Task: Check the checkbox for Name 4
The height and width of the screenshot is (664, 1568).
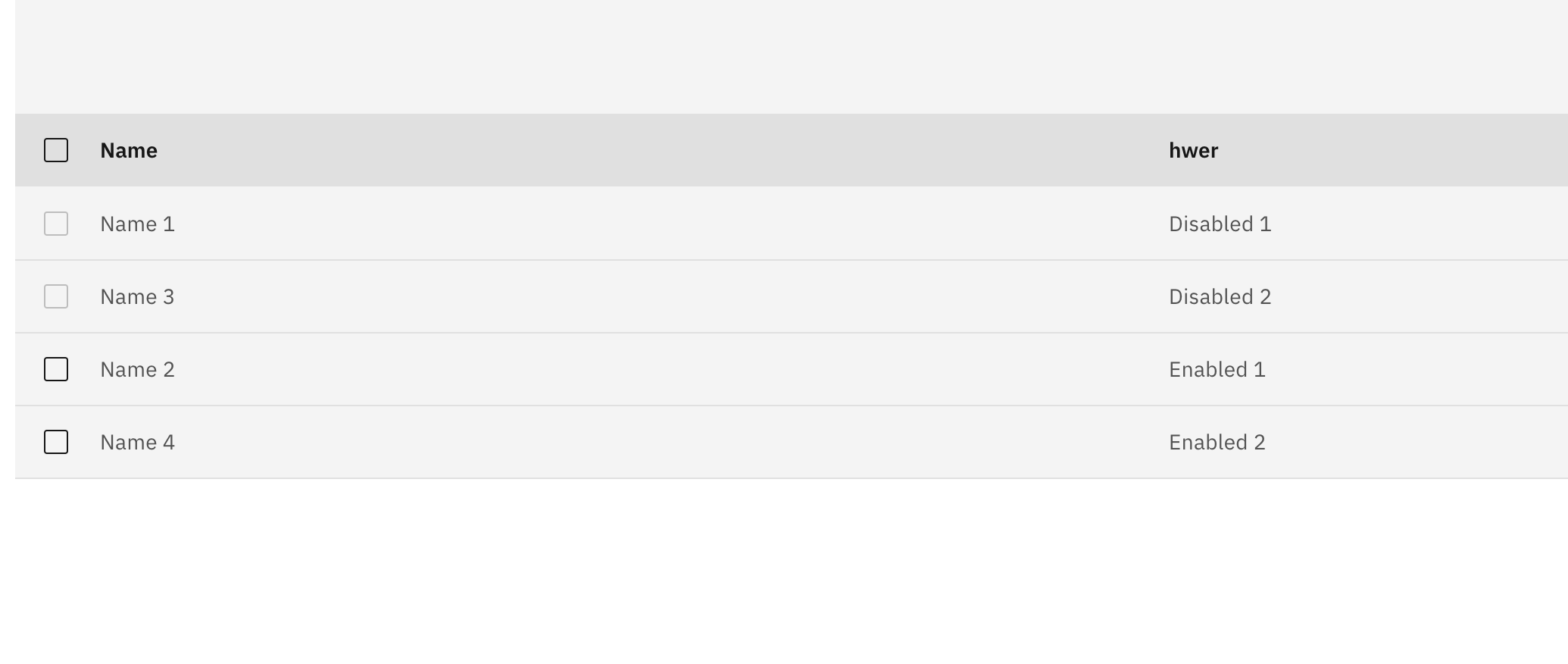Action: [x=57, y=442]
